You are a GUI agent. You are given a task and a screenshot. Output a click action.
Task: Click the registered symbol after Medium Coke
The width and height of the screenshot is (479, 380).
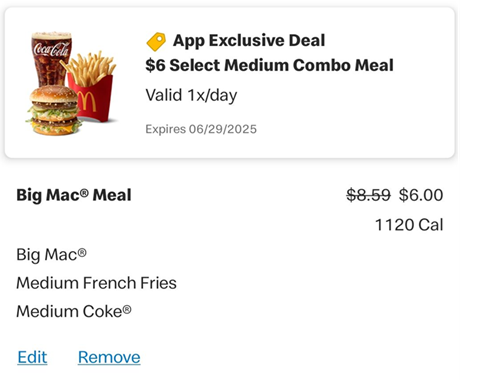coord(127,309)
